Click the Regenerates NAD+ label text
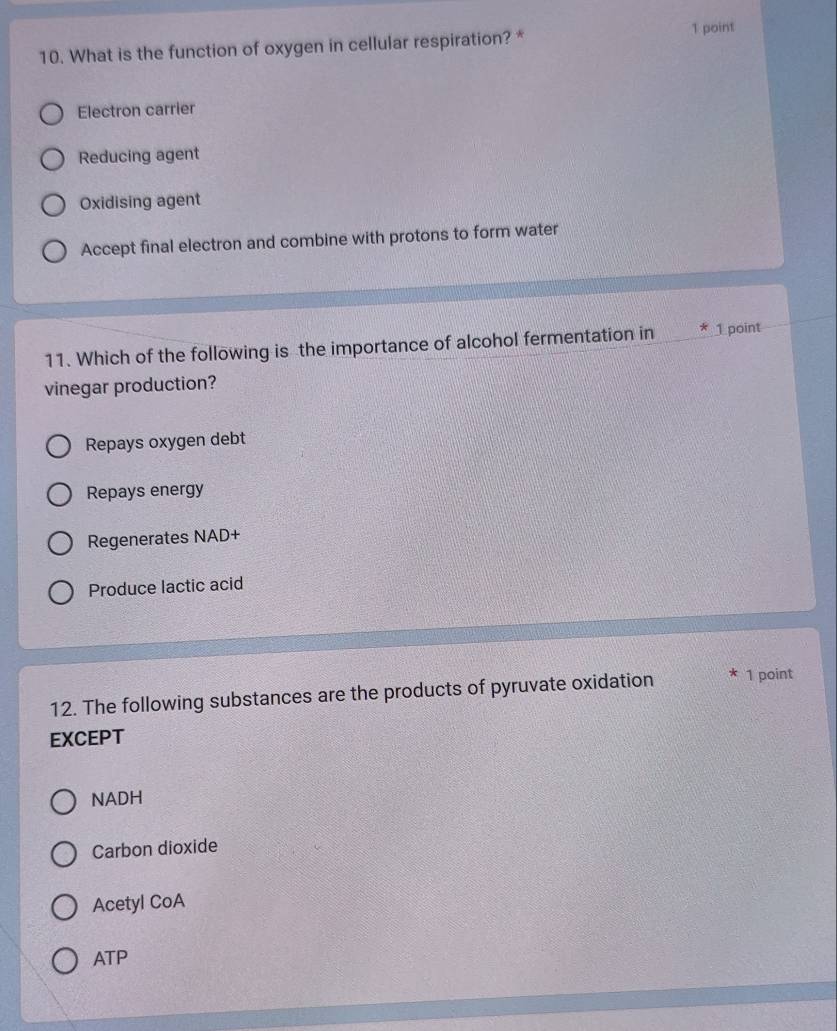This screenshot has width=837, height=1031. [164, 539]
